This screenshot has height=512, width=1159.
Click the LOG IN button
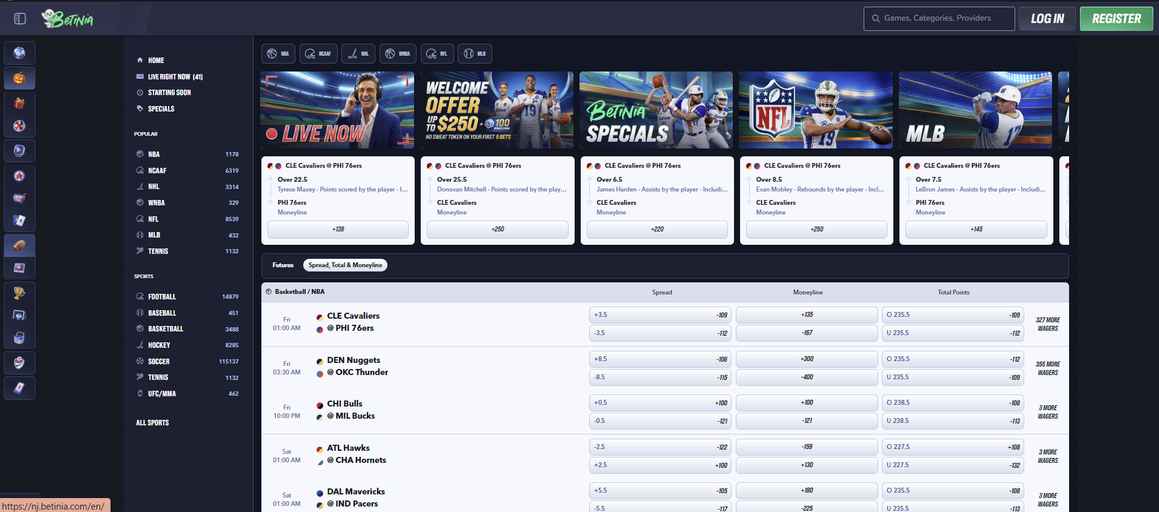[1047, 18]
